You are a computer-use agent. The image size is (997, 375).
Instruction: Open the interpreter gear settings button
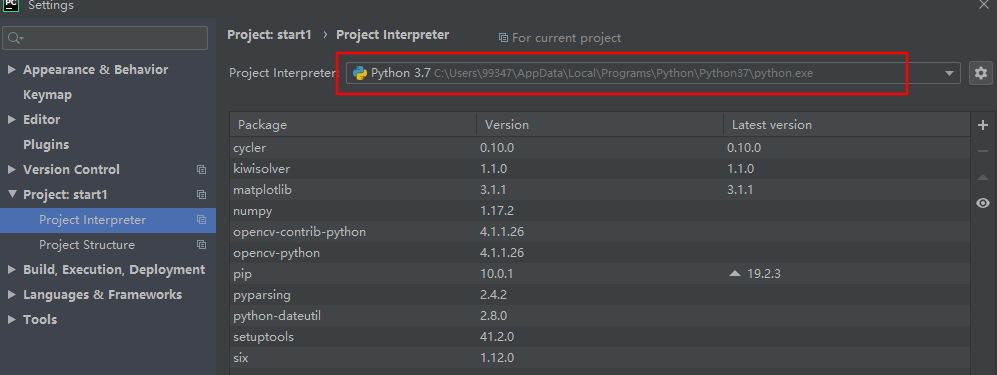(x=980, y=73)
